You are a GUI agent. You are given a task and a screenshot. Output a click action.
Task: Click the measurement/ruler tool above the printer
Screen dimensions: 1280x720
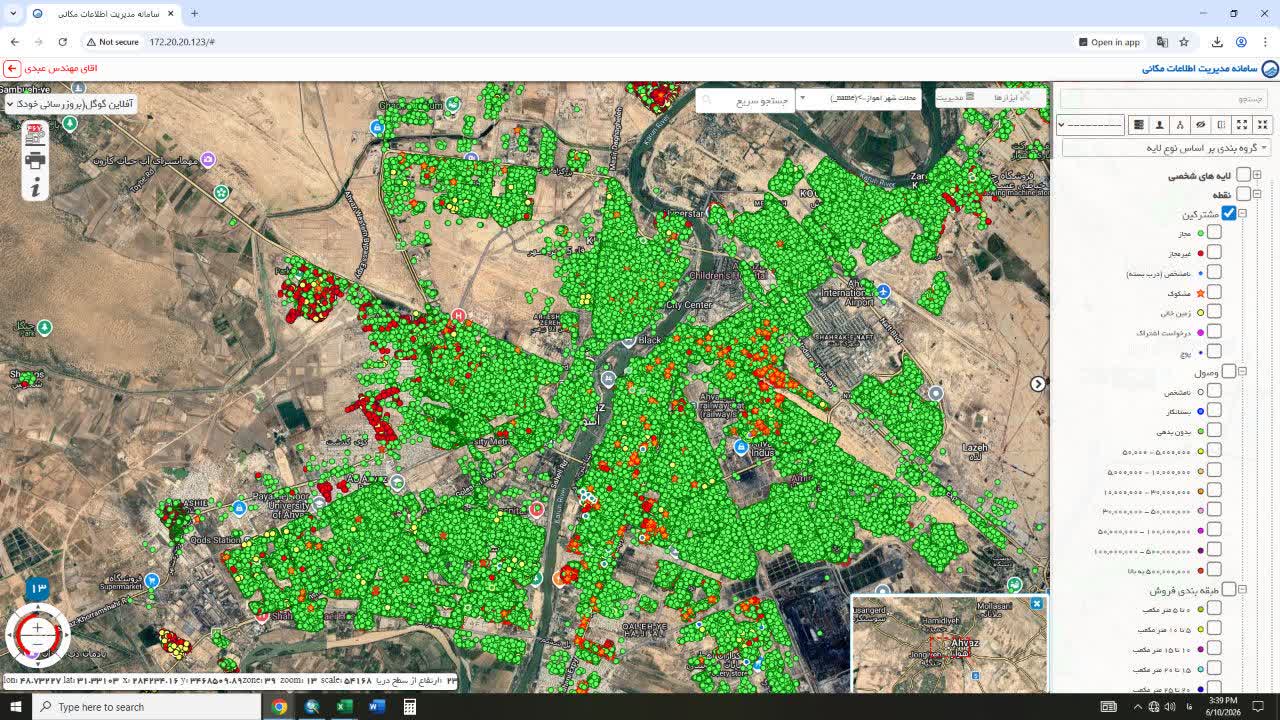point(35,134)
